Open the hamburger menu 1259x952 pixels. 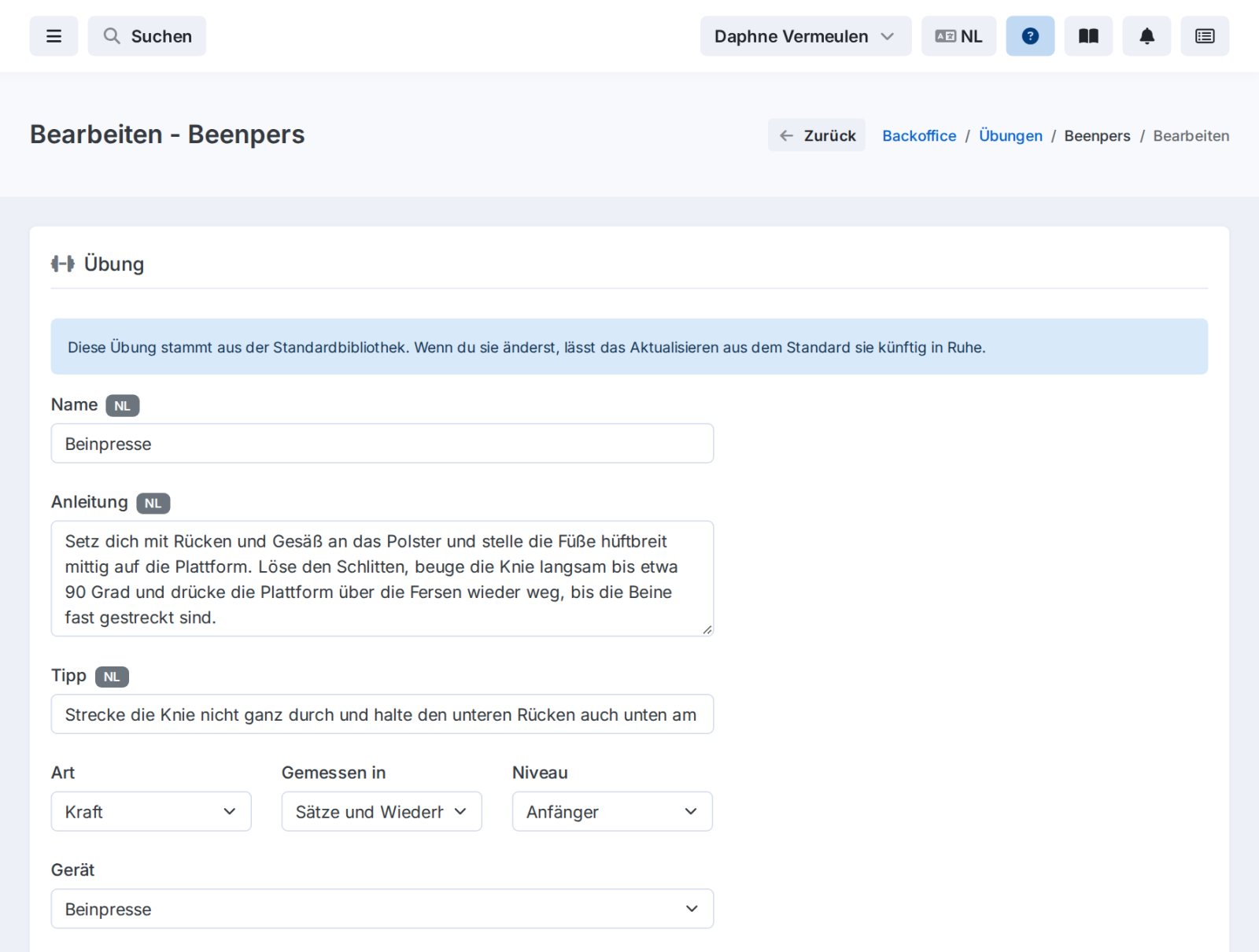click(x=54, y=36)
